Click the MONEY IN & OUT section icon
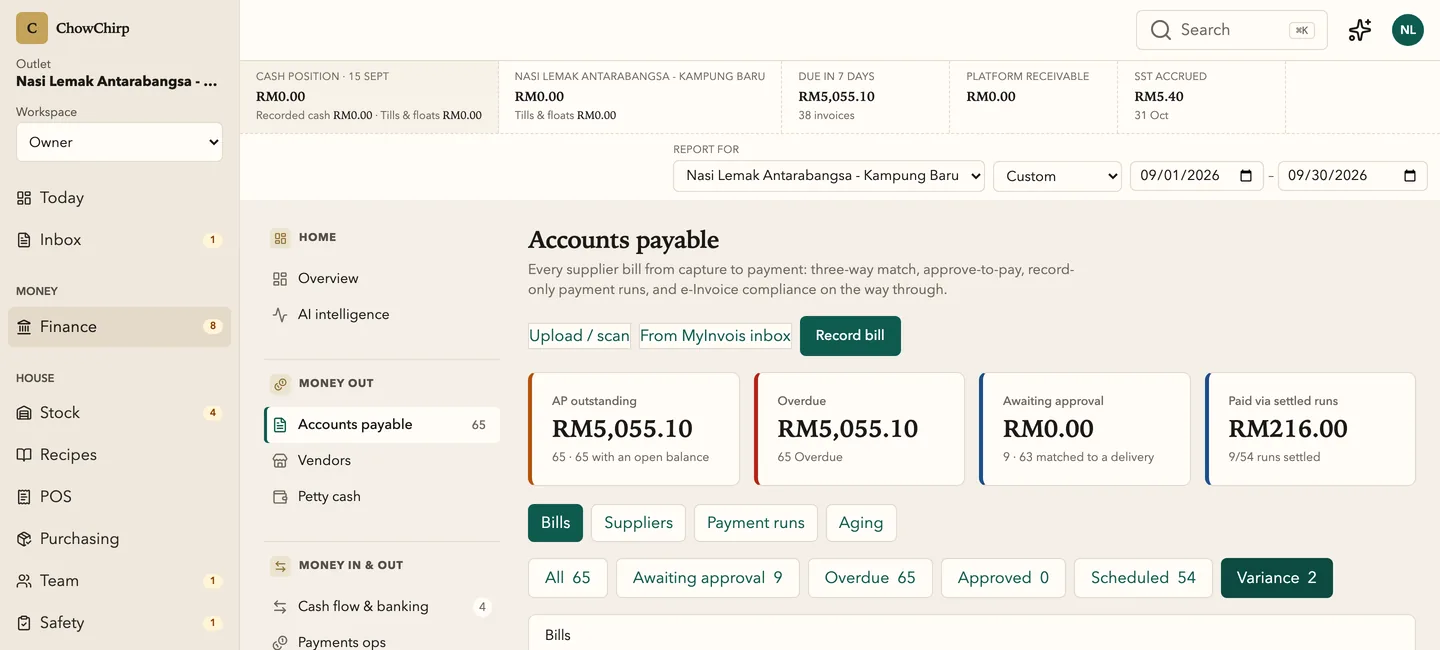The height and width of the screenshot is (650, 1440). point(280,566)
